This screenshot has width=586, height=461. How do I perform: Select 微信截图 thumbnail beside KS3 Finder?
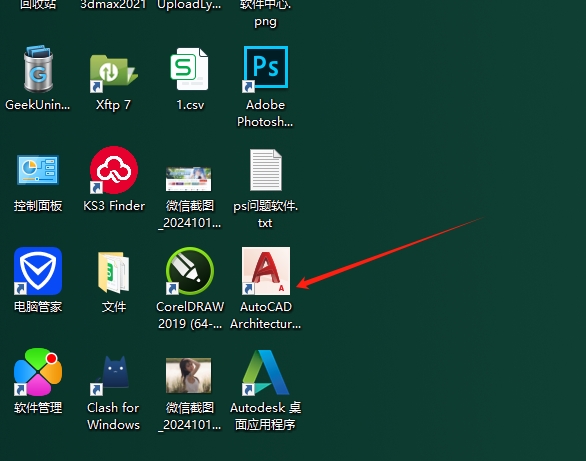click(x=188, y=179)
